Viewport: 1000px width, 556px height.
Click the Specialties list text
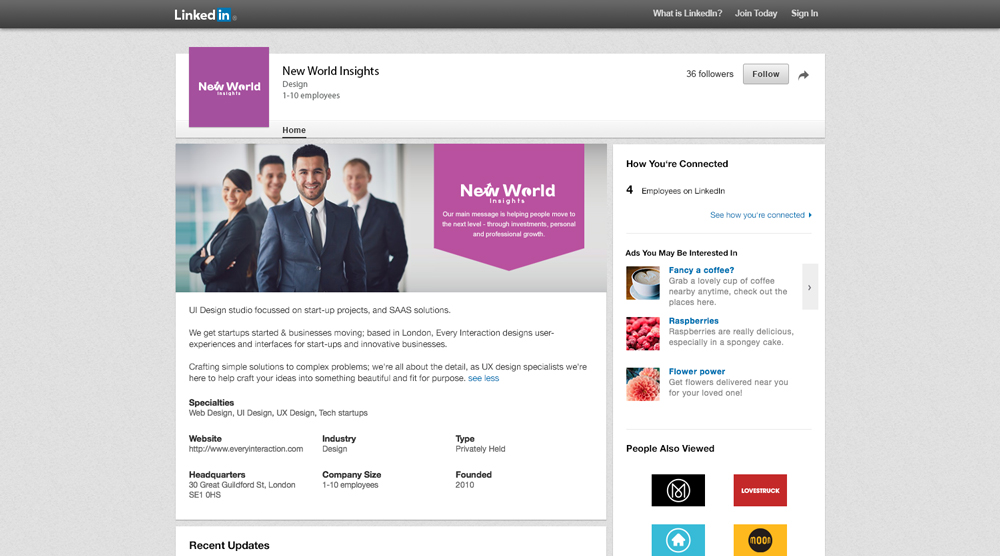(x=278, y=413)
